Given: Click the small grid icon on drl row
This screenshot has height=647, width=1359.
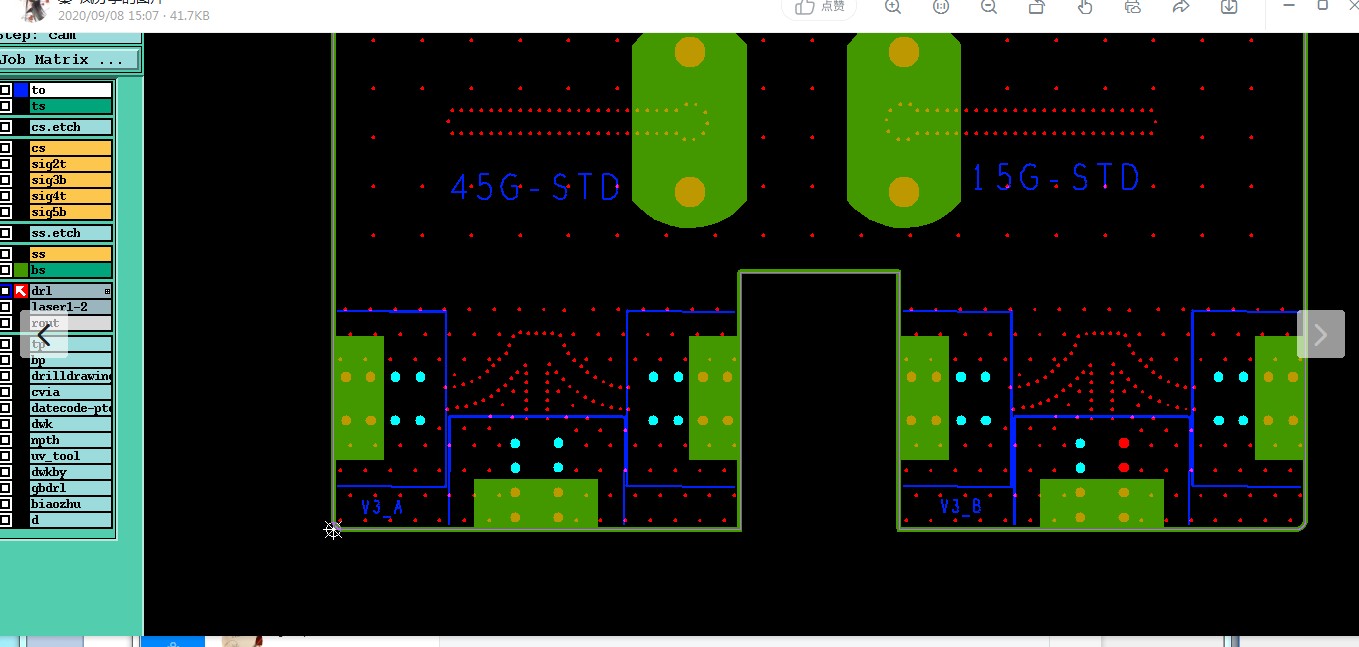Looking at the screenshot, I should pos(107,291).
